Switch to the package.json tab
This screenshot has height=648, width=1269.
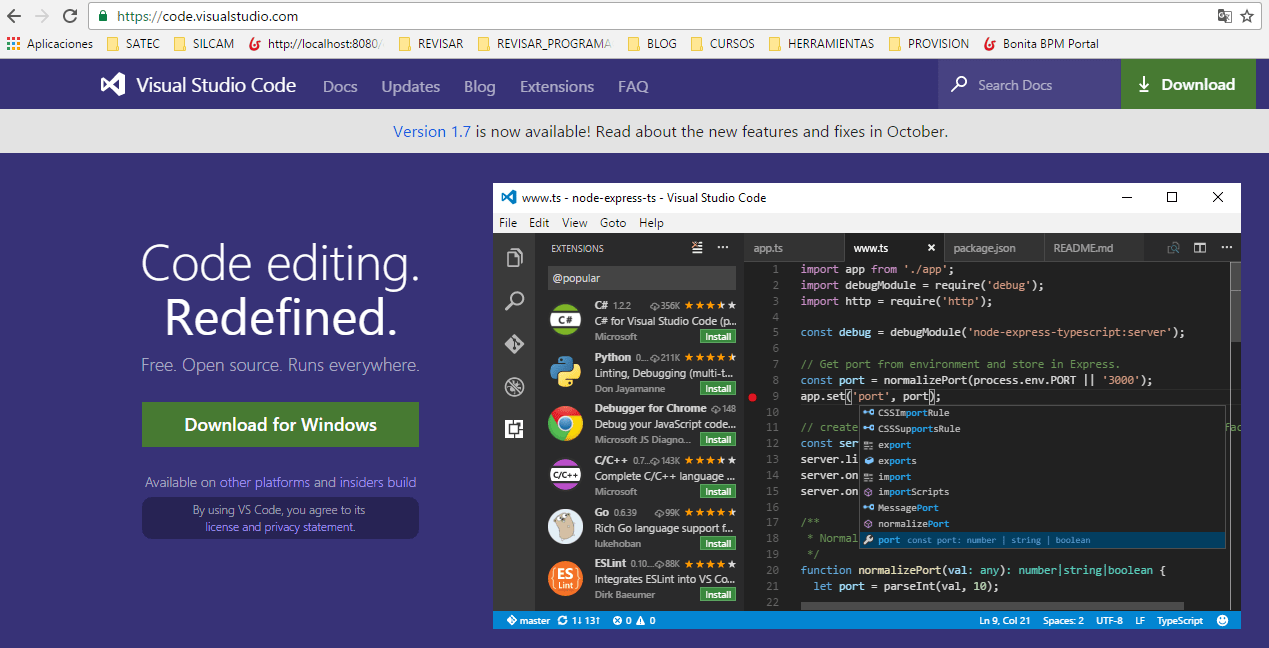pyautogui.click(x=992, y=248)
